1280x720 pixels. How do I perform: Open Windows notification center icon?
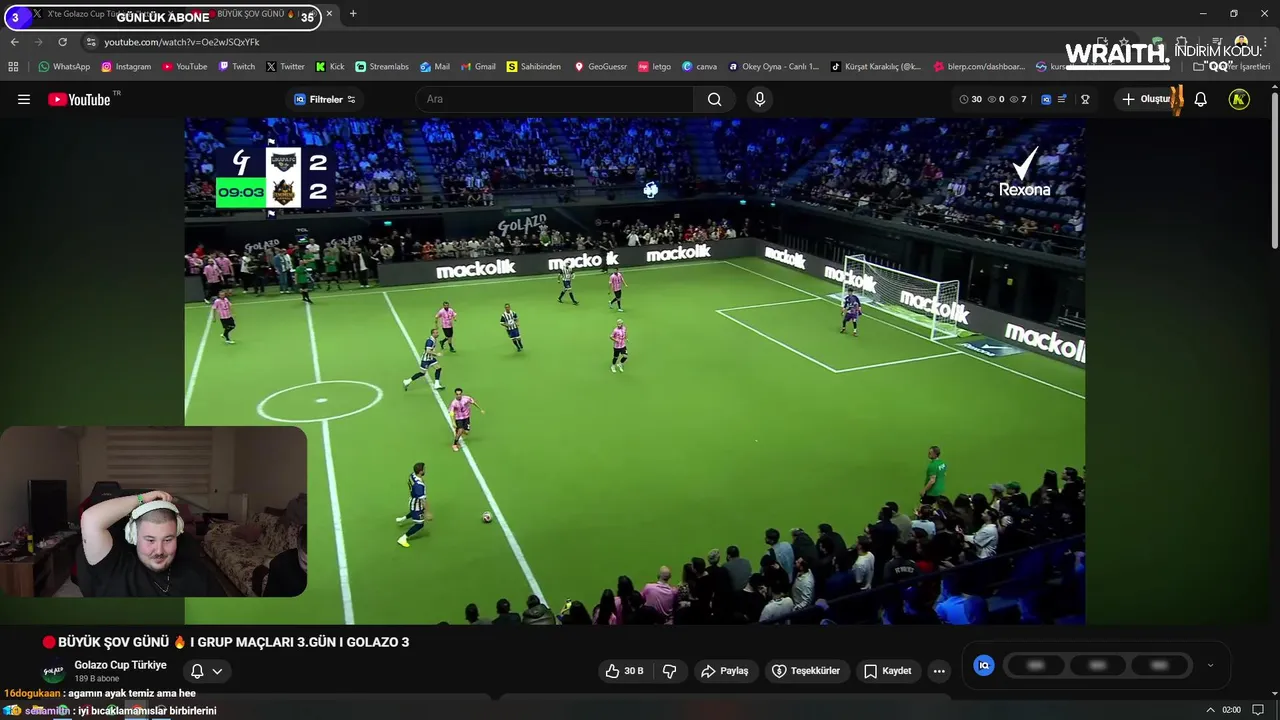1258,710
